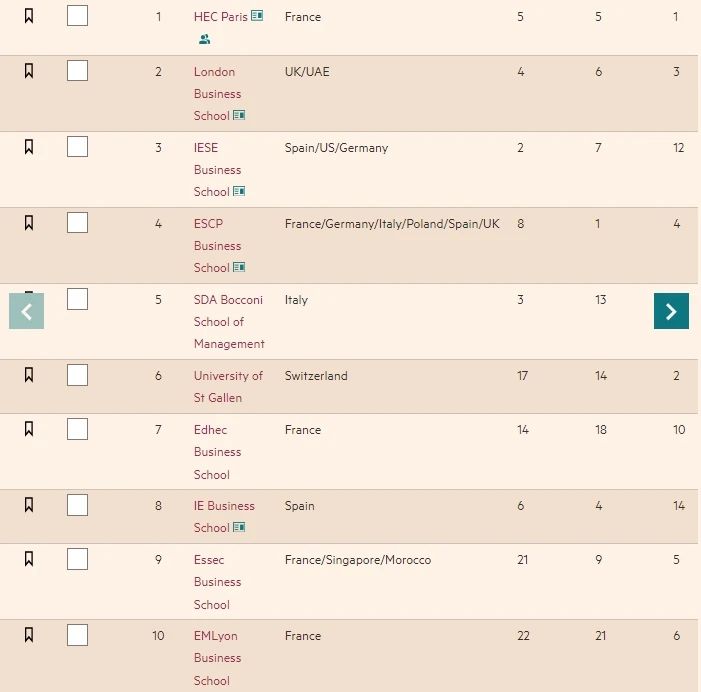Check the box for Essec Business School

tap(77, 559)
